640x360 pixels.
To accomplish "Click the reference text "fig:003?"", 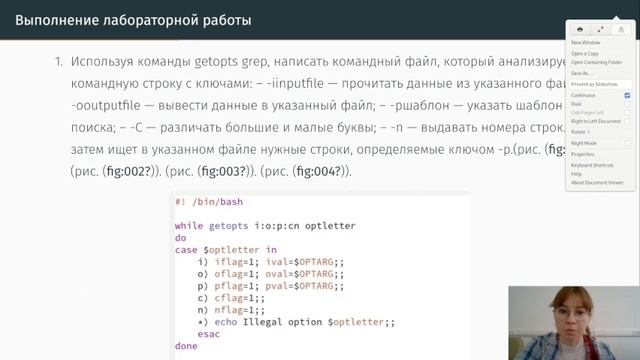I will [x=224, y=171].
